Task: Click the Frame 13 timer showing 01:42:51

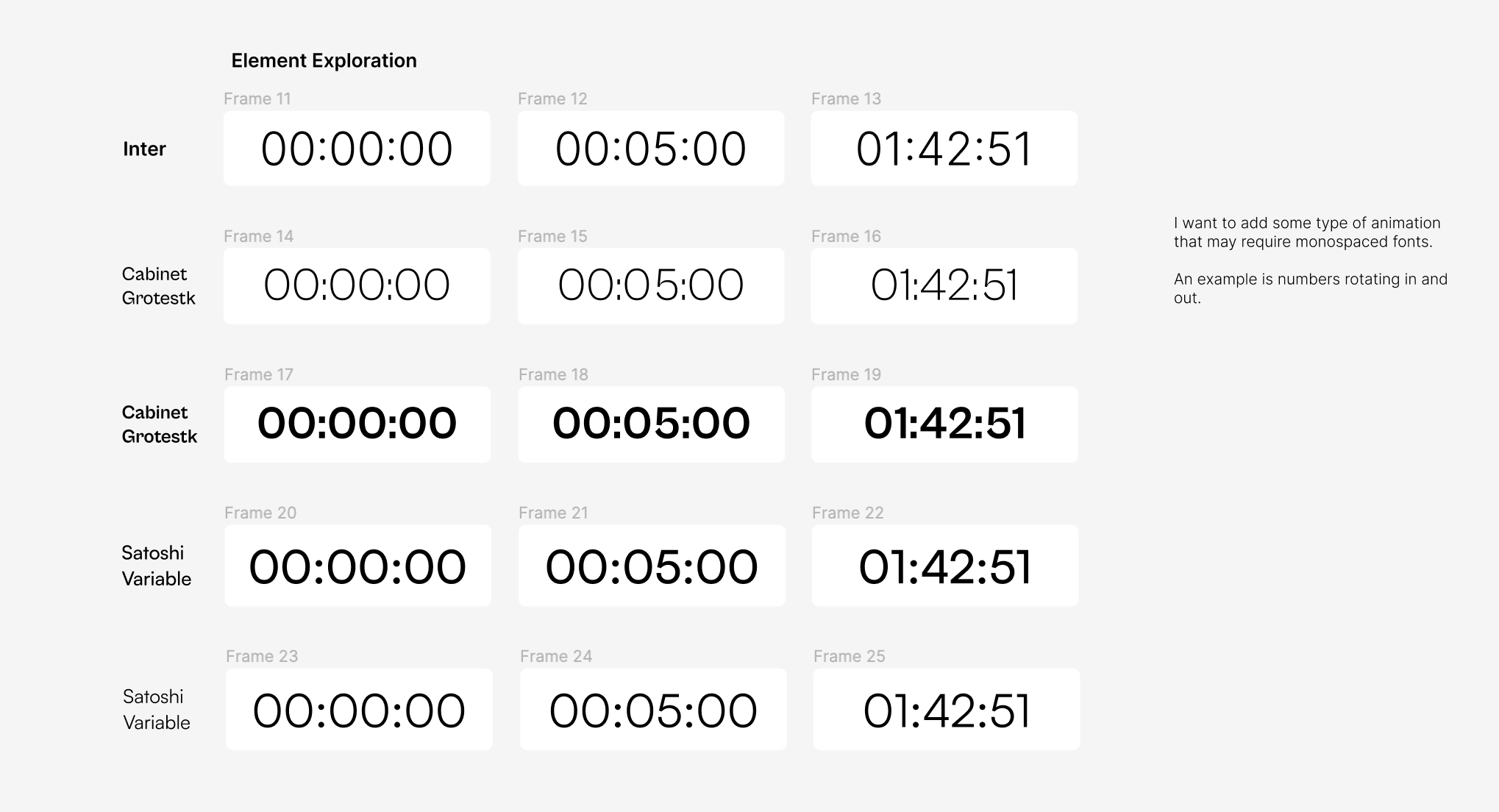Action: [944, 149]
